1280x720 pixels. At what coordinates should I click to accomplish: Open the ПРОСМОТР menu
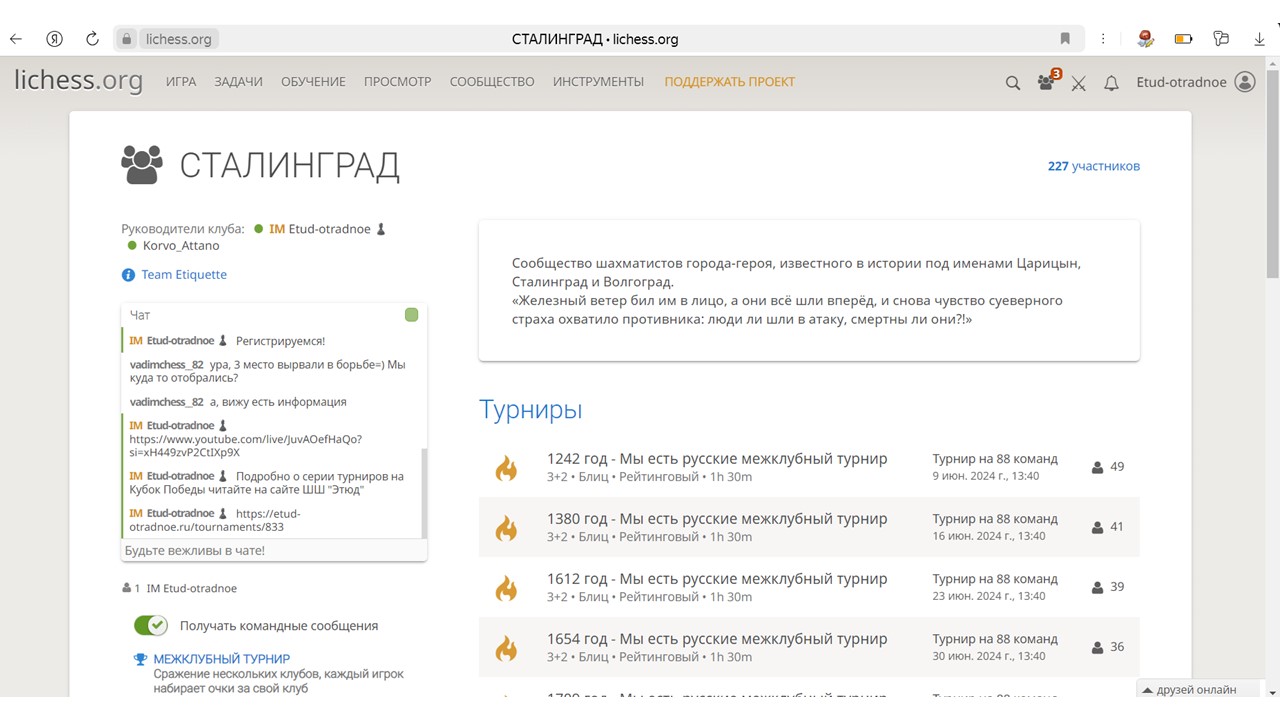398,82
